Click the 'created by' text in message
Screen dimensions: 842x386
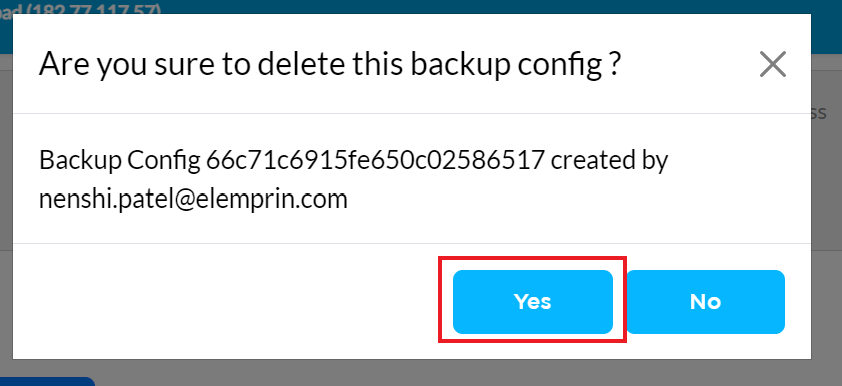pyautogui.click(x=609, y=160)
